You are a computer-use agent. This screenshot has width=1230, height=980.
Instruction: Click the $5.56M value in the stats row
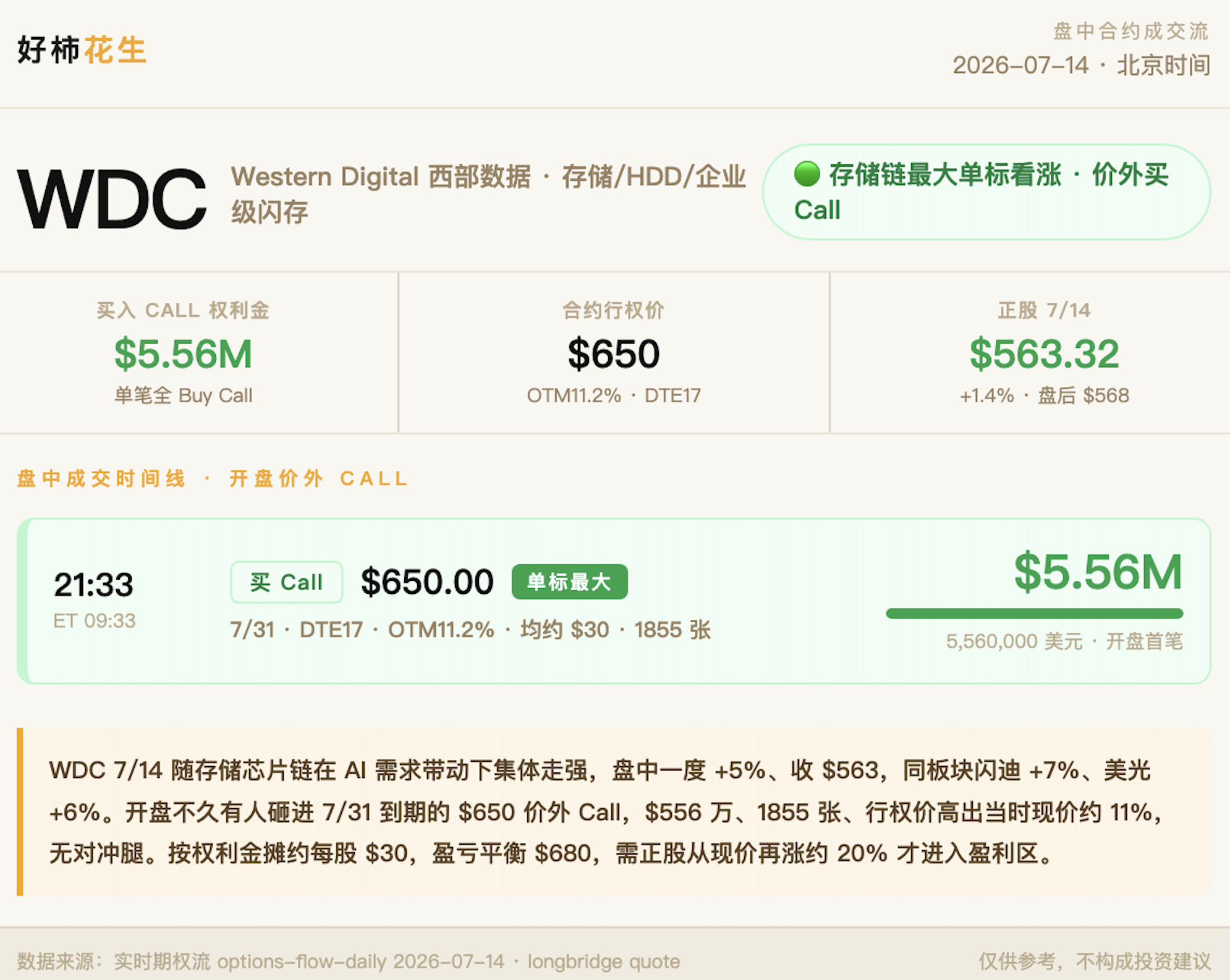coord(183,354)
